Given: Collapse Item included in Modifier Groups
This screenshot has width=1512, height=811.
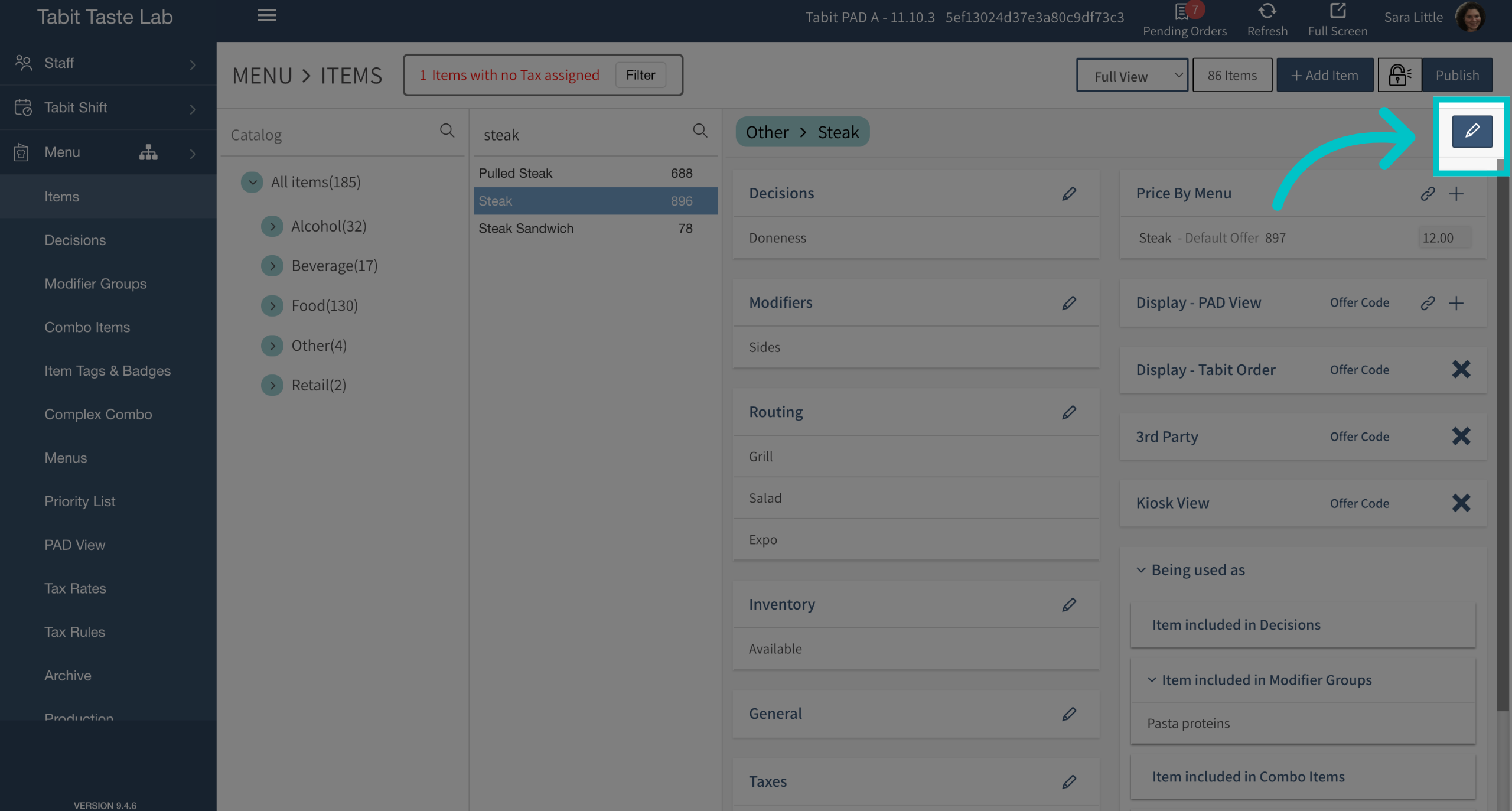Looking at the screenshot, I should (1152, 680).
